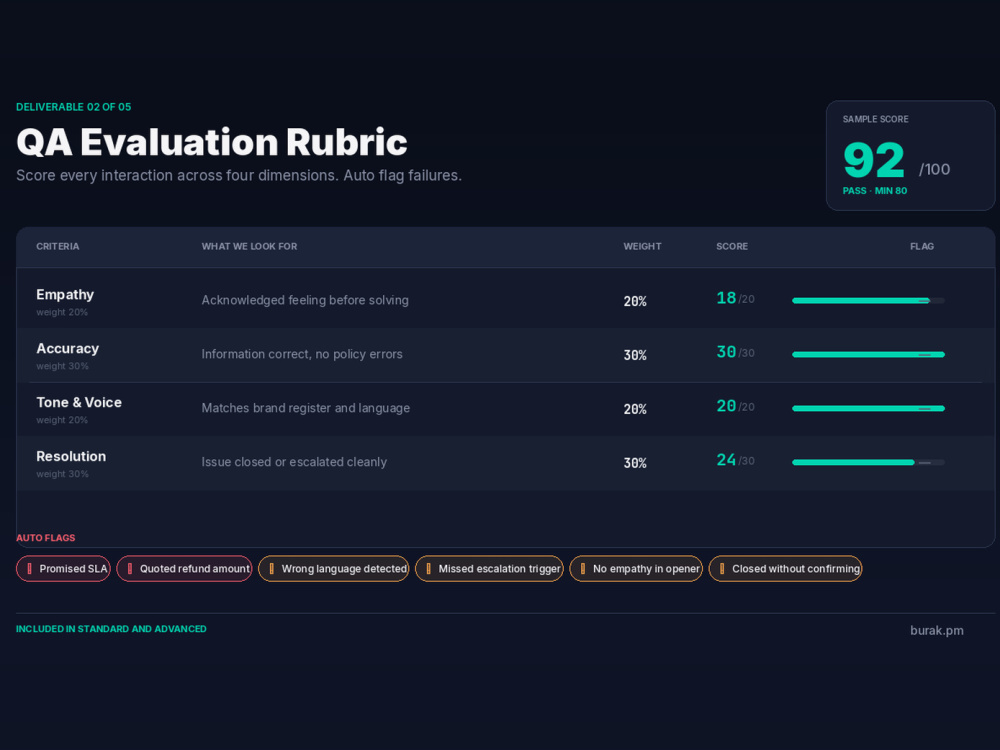Viewport: 1000px width, 750px height.
Task: Click the red marker icon in Quoted refund amount chip
Action: (130, 569)
